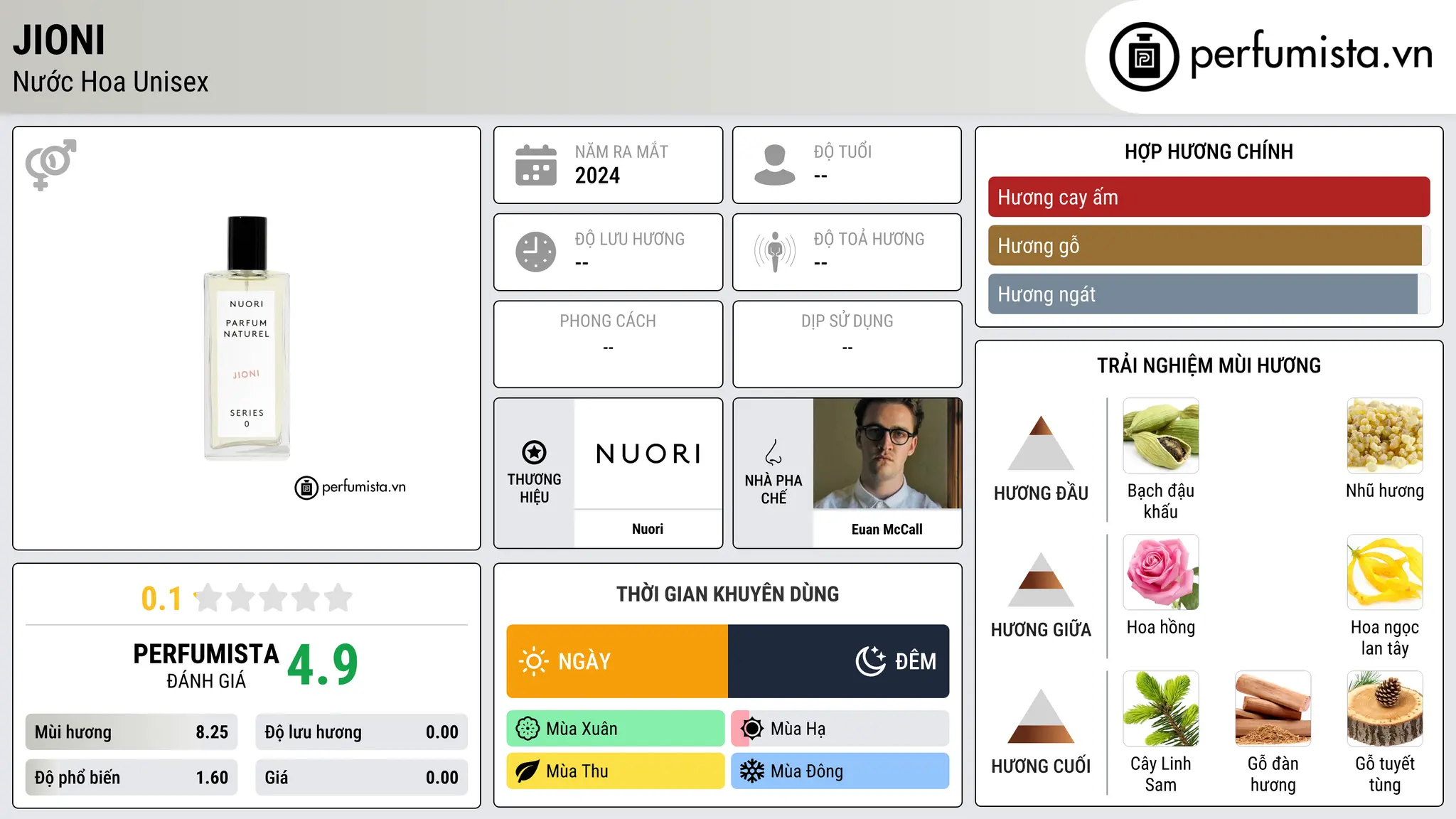Click the pyramid icon above Hương đầu
Viewport: 1456px width, 819px height.
click(1041, 443)
